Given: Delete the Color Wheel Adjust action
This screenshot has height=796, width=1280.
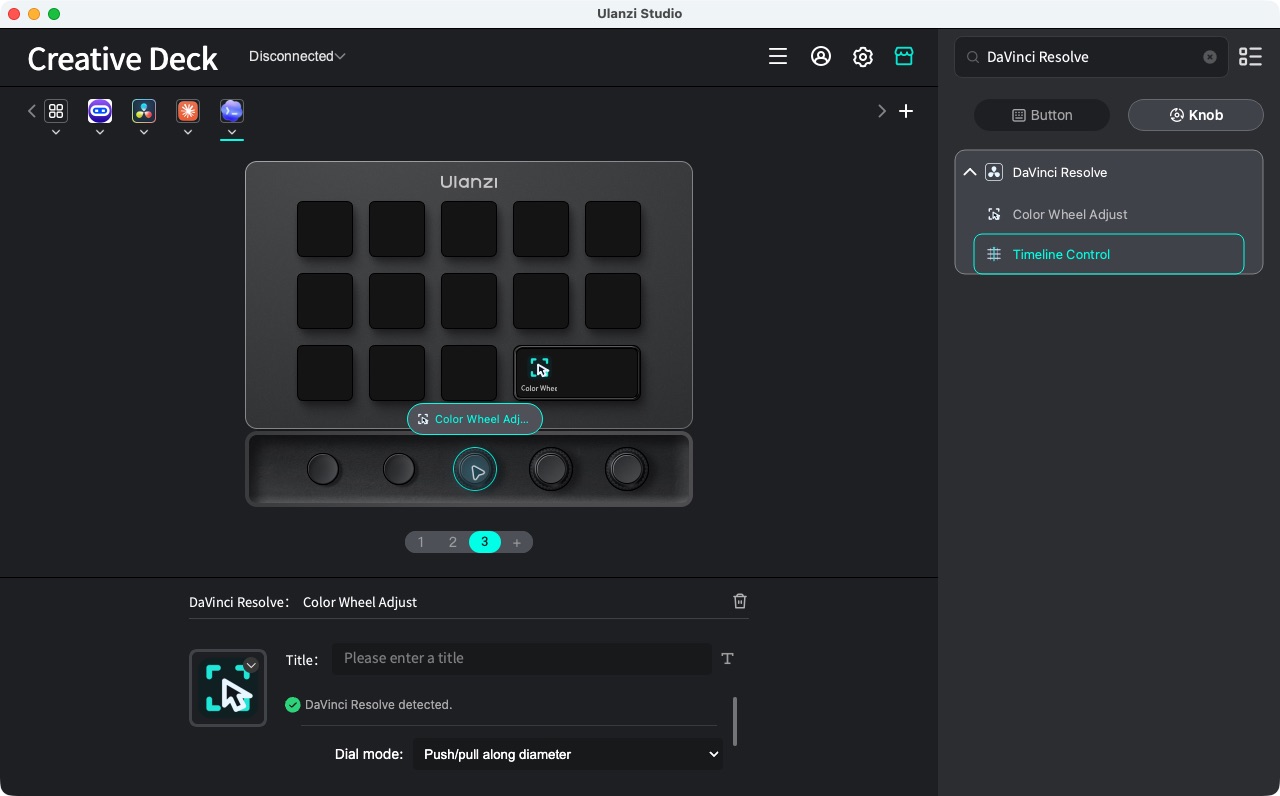Looking at the screenshot, I should point(740,601).
